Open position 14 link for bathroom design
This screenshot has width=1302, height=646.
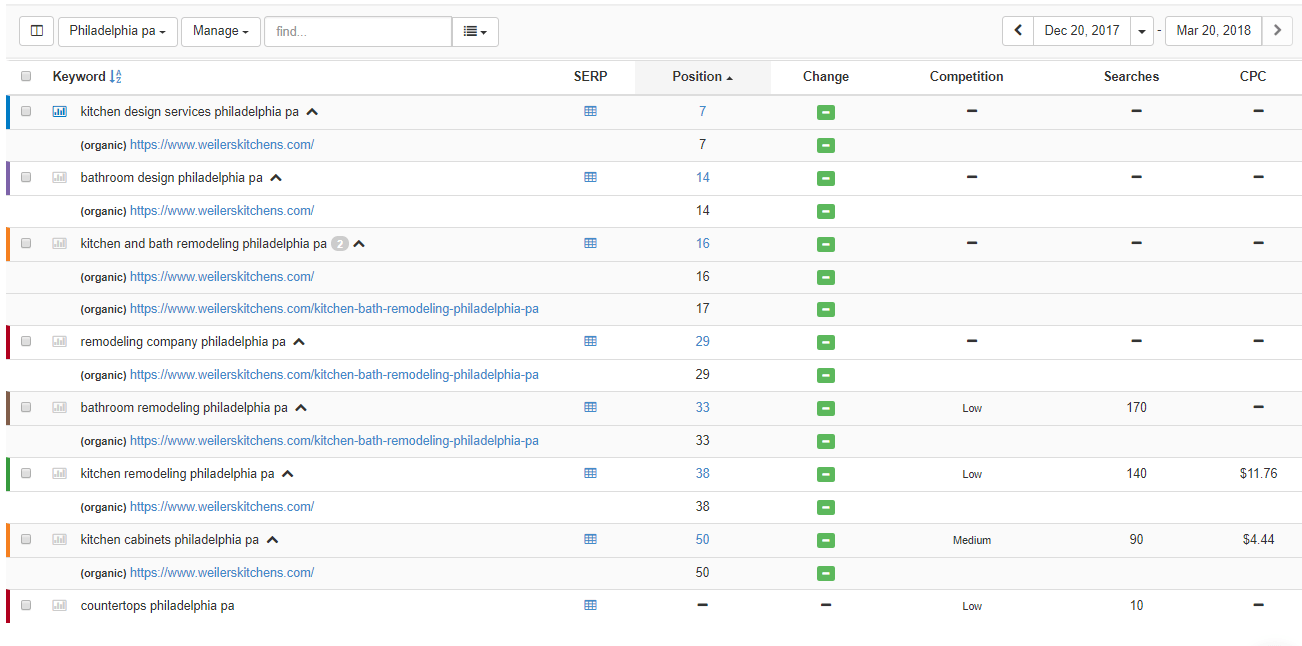[x=703, y=178]
